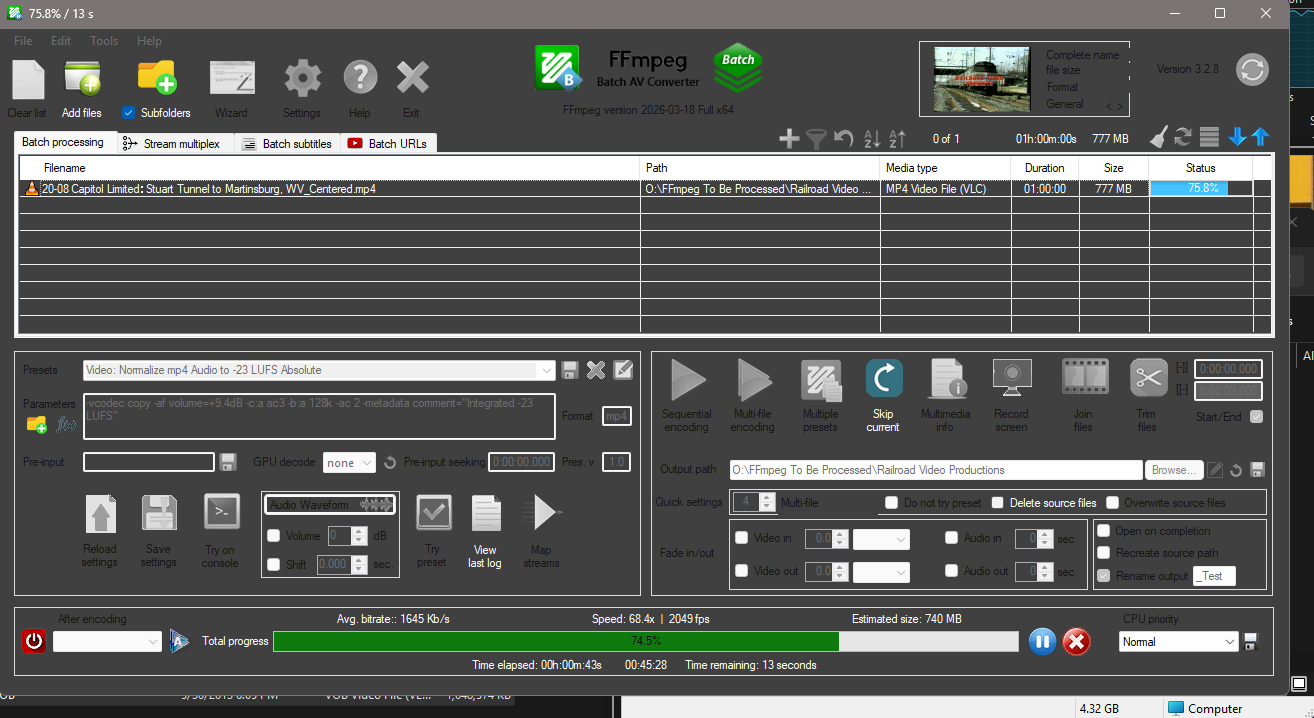Check Do not try preset
The image size is (1314, 718).
pos(892,503)
